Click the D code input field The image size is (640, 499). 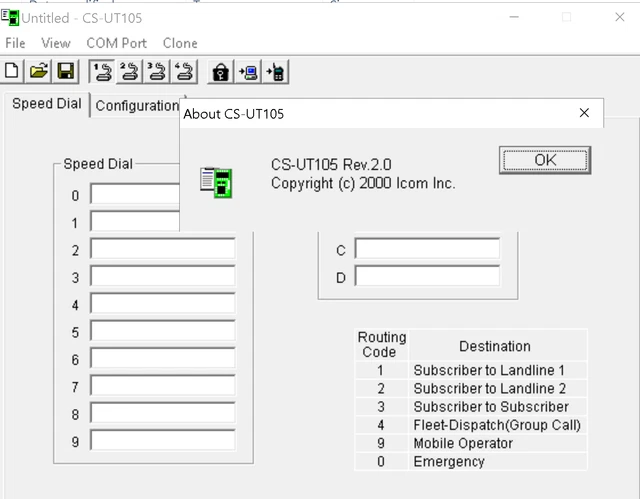[x=427, y=276]
